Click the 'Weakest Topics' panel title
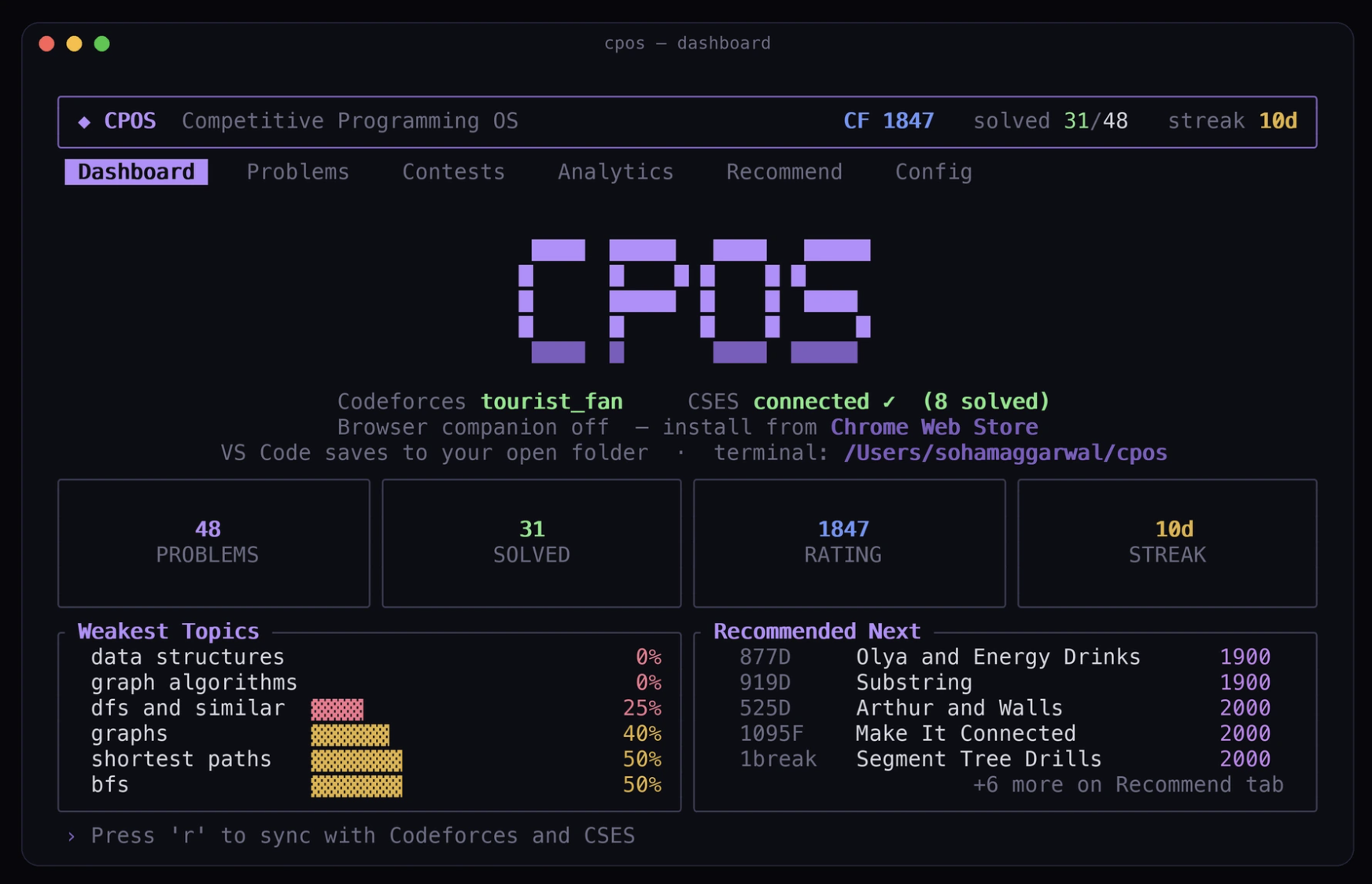Image resolution: width=1372 pixels, height=884 pixels. click(x=168, y=632)
